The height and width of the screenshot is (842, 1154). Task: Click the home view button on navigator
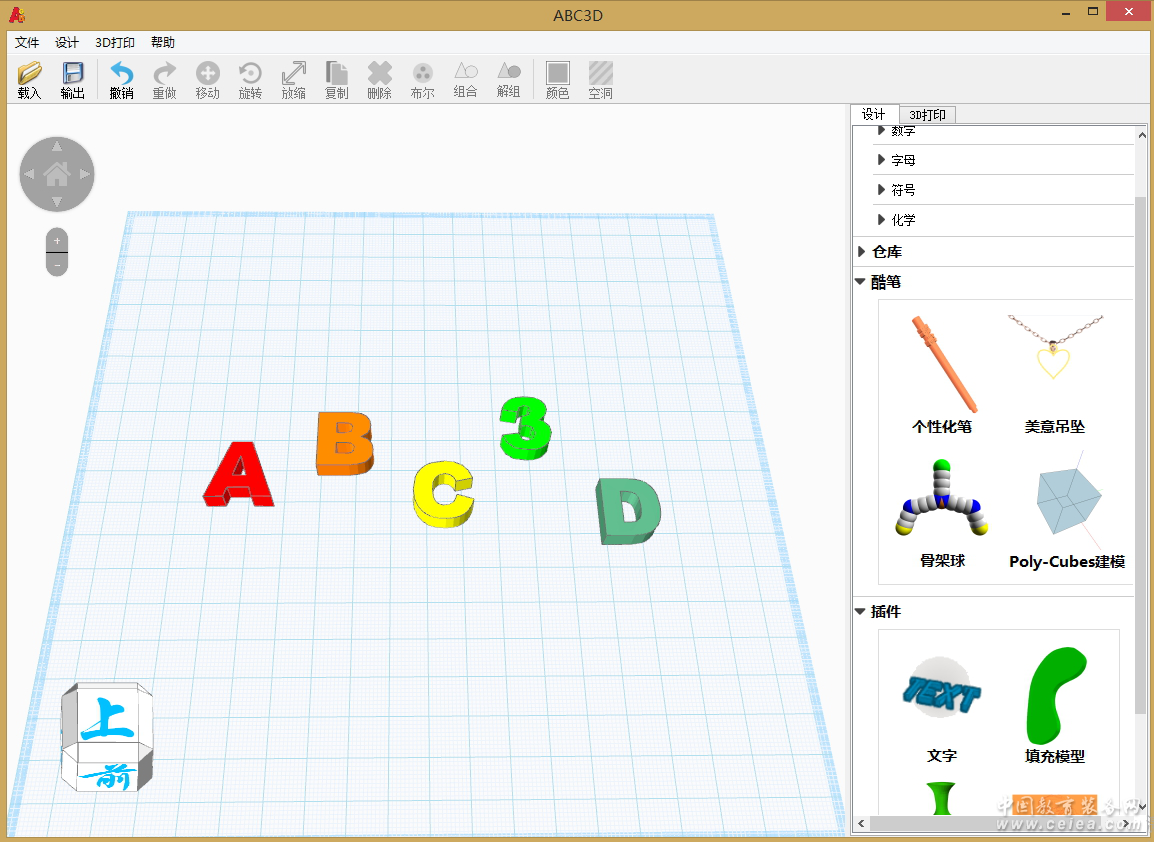tap(57, 174)
